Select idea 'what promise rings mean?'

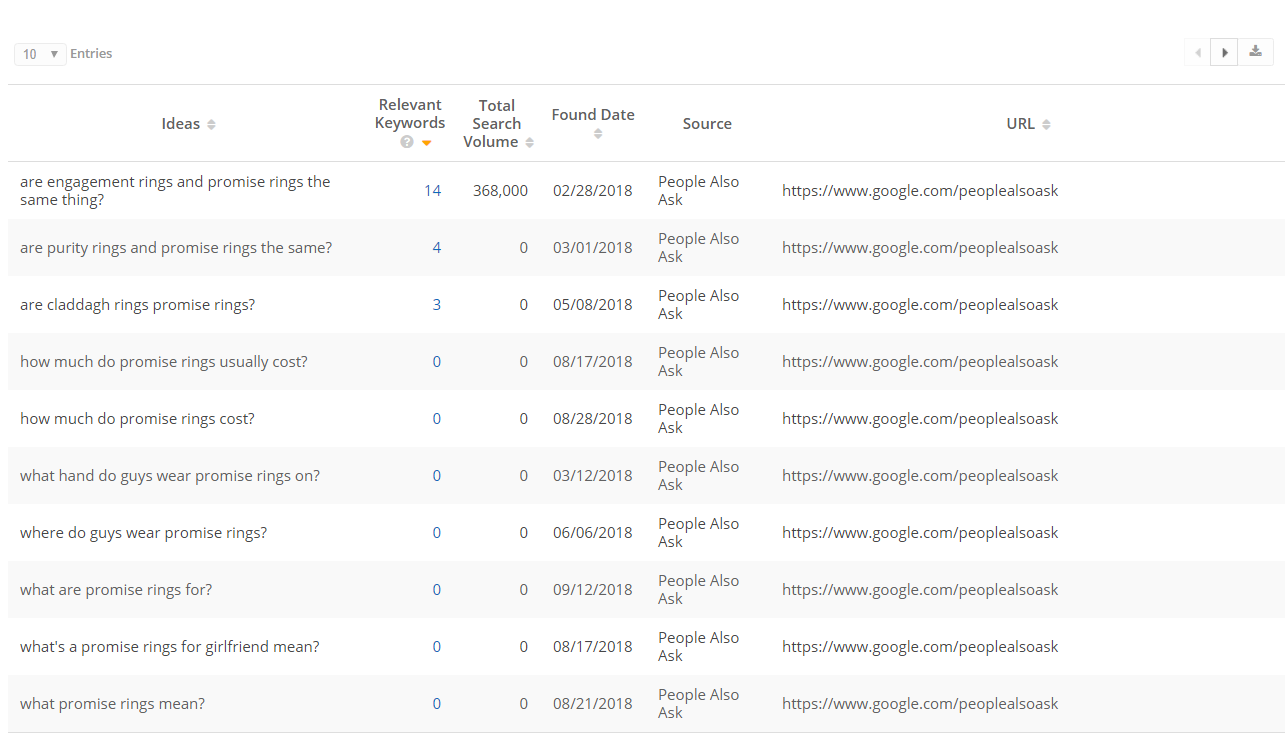(113, 703)
